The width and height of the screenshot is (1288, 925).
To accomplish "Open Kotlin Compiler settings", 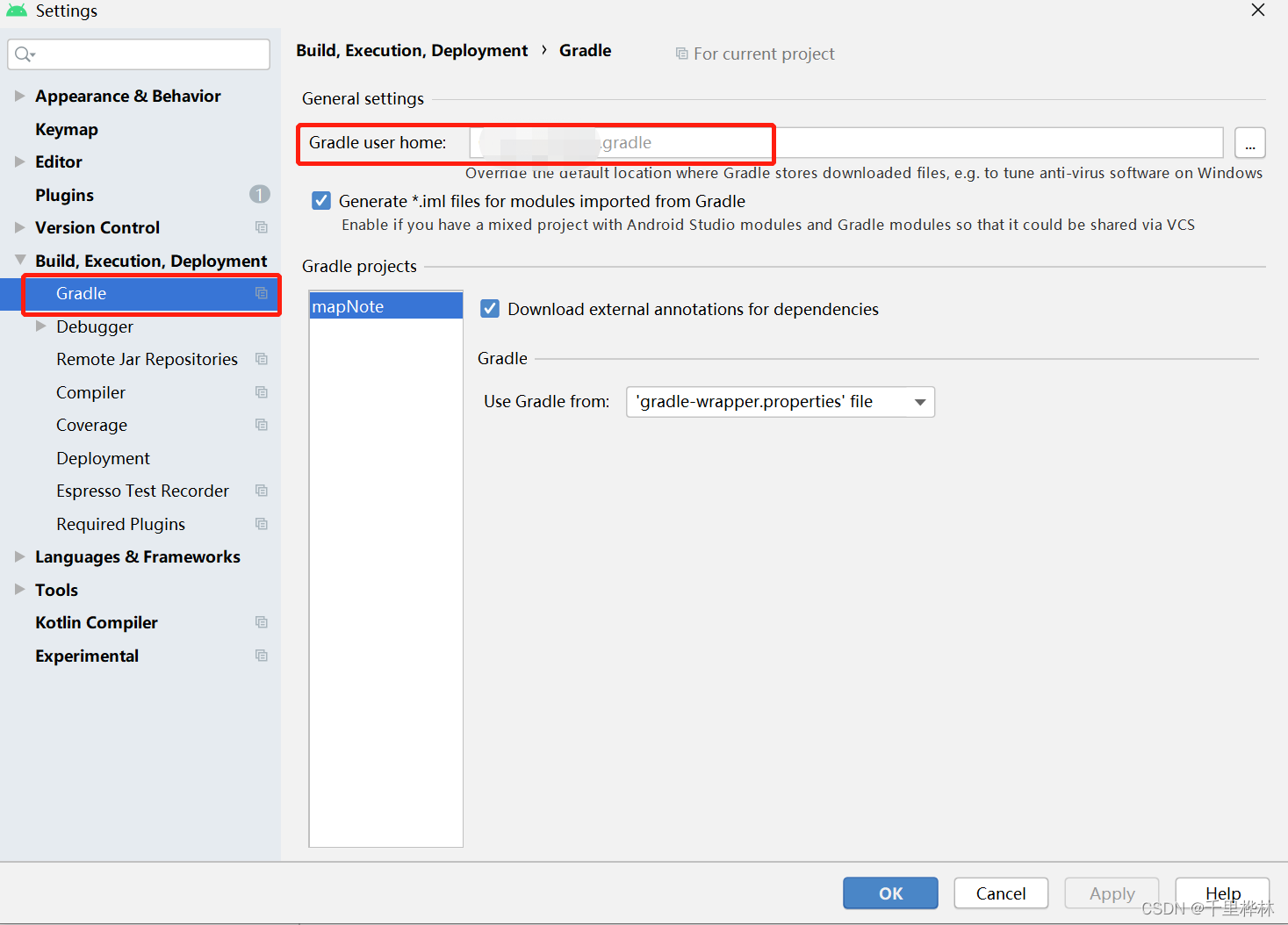I will pos(97,622).
